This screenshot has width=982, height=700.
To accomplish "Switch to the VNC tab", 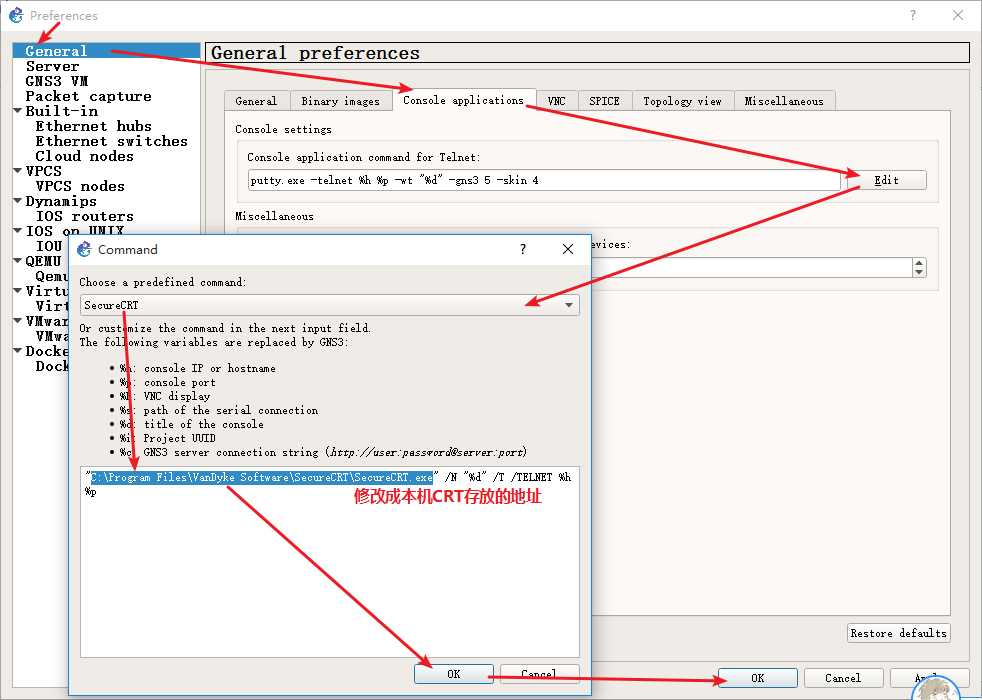I will coord(556,101).
